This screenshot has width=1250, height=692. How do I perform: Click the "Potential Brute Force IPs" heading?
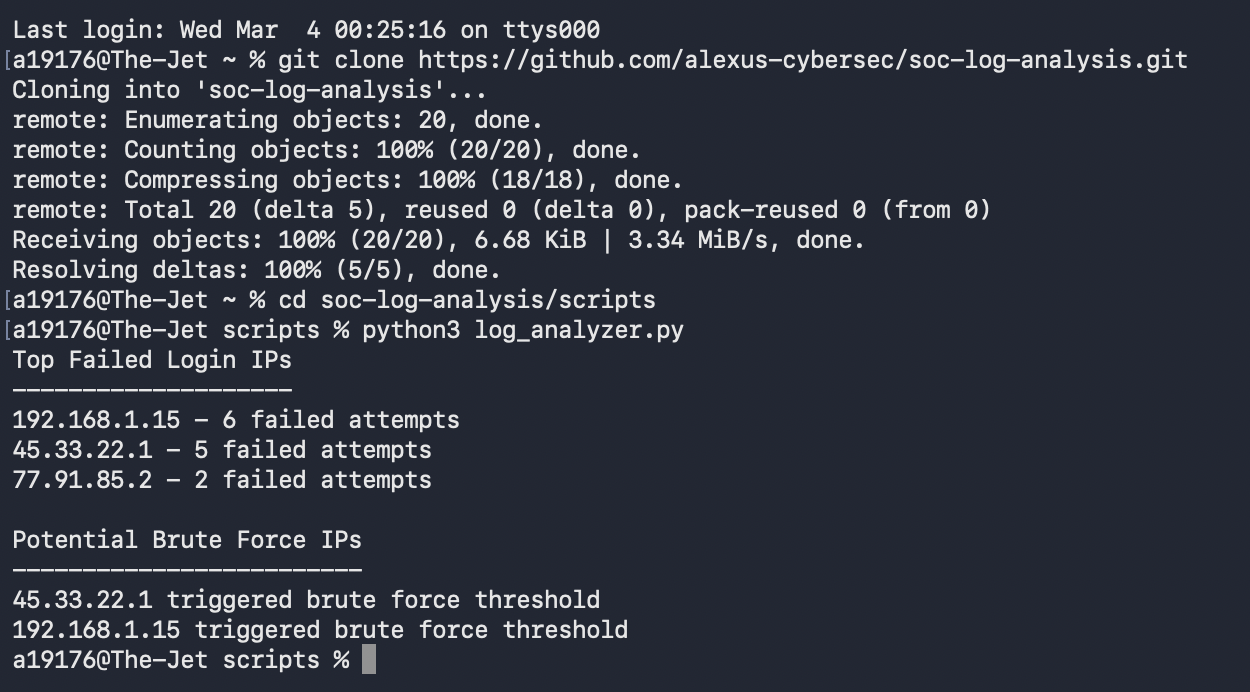187,540
